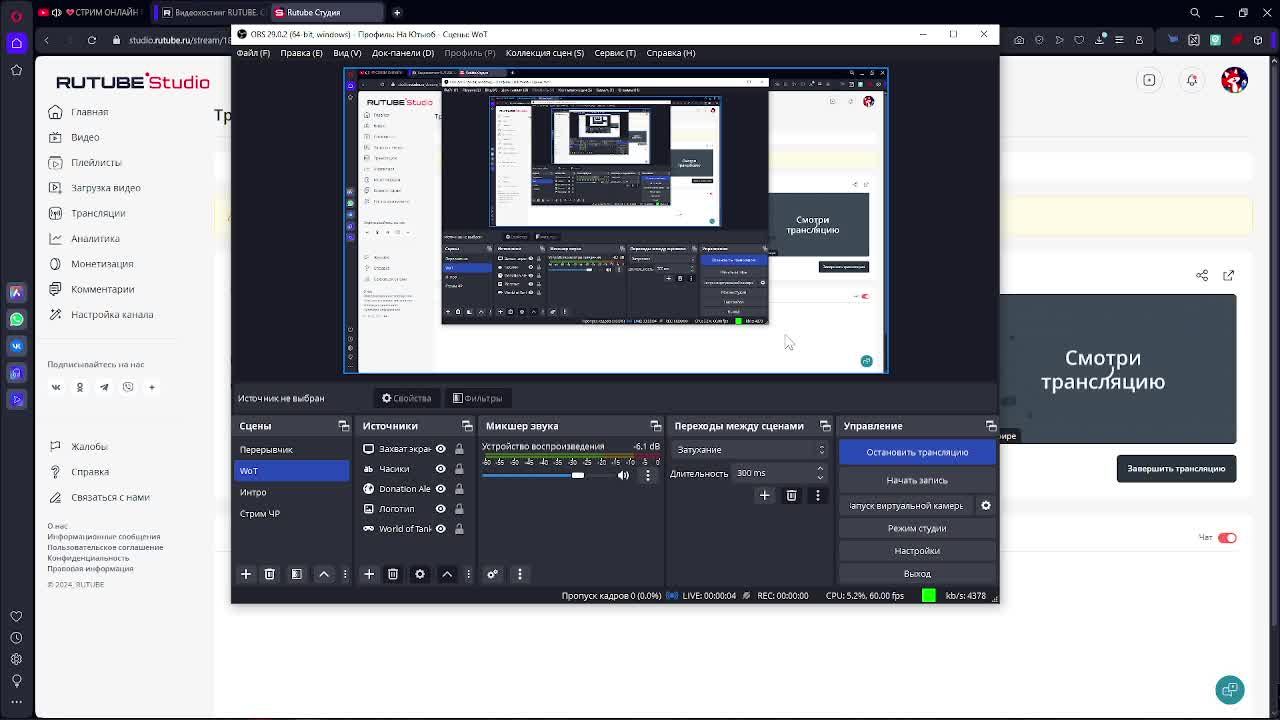
Task: Hide the Захват экрана source
Action: tap(440, 449)
